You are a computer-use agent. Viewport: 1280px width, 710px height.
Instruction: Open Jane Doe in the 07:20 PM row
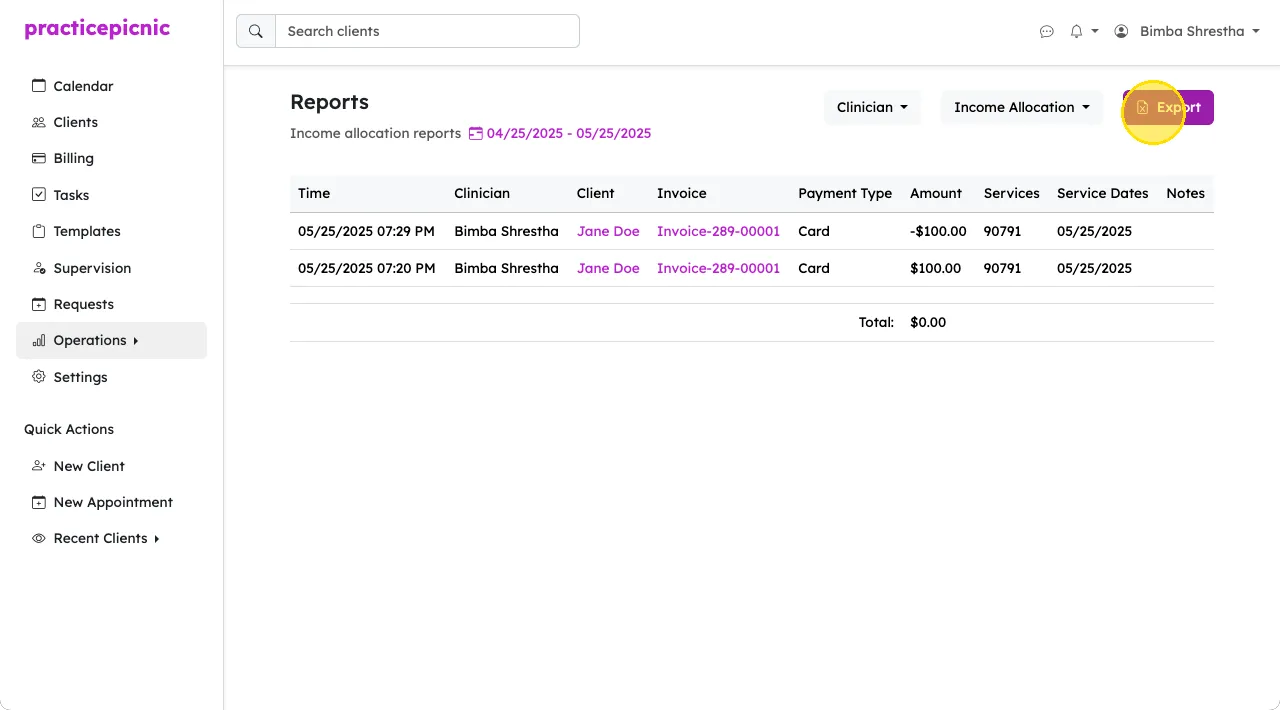click(608, 268)
